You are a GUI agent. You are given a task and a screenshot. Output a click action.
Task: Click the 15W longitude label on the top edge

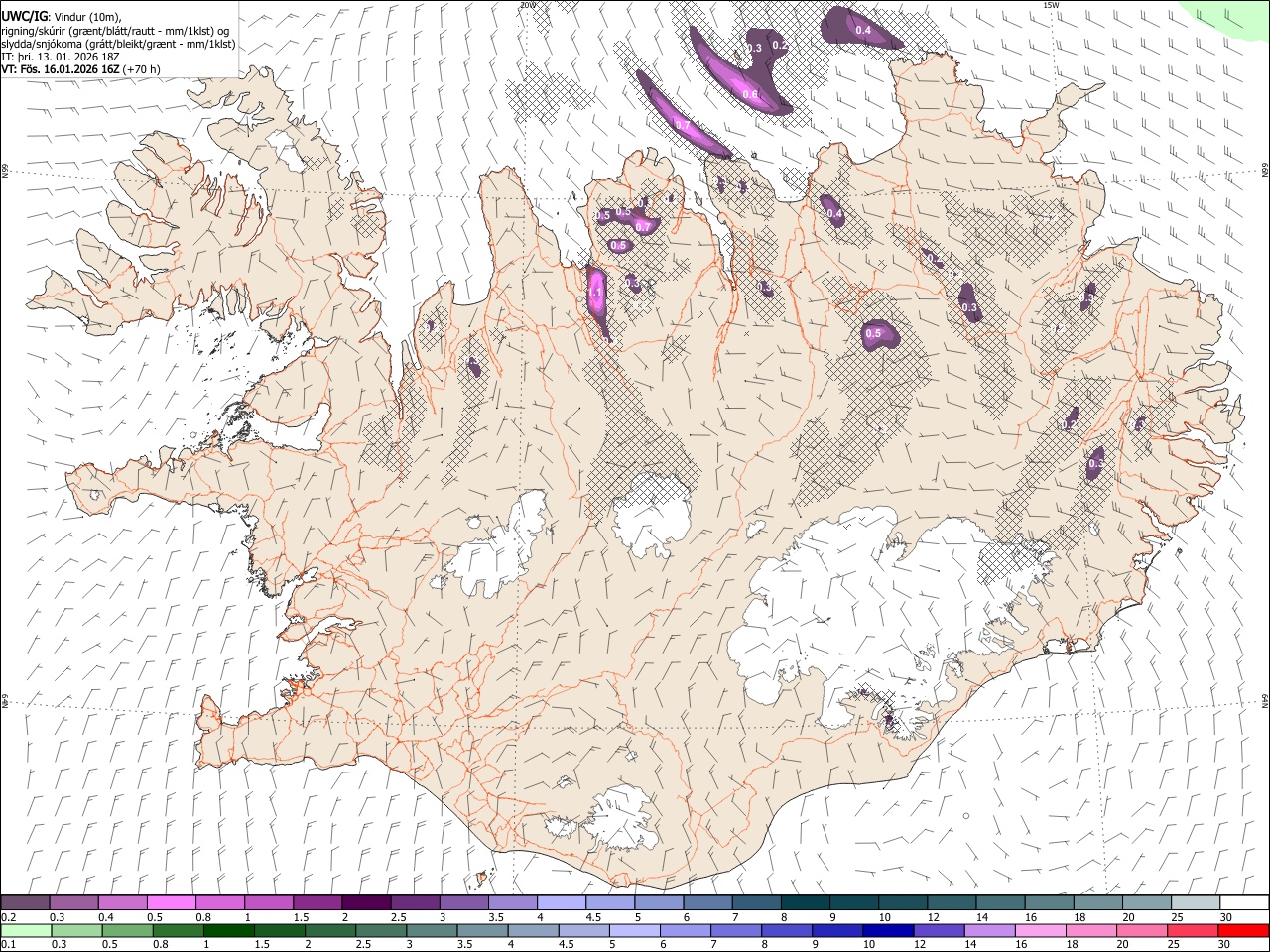[1051, 5]
